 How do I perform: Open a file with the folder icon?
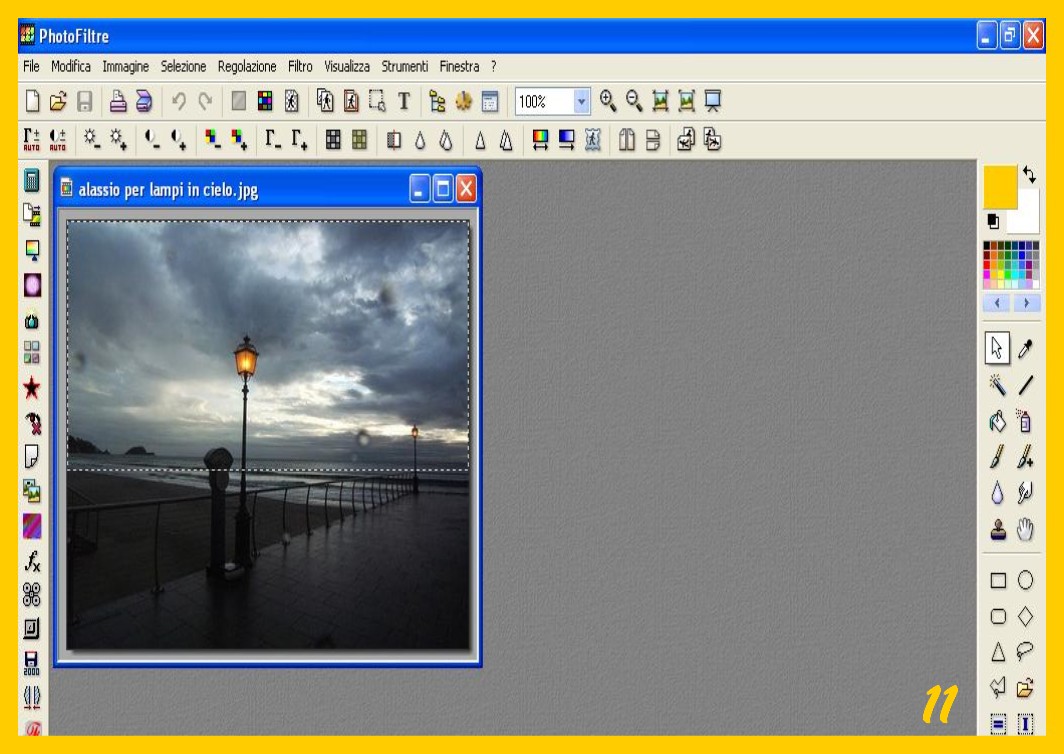[x=58, y=101]
